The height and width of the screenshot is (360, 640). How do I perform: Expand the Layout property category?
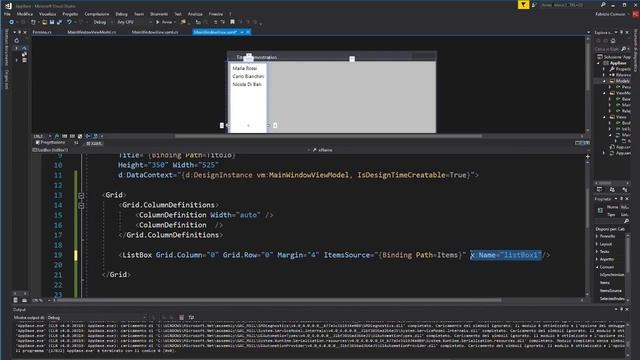597,244
